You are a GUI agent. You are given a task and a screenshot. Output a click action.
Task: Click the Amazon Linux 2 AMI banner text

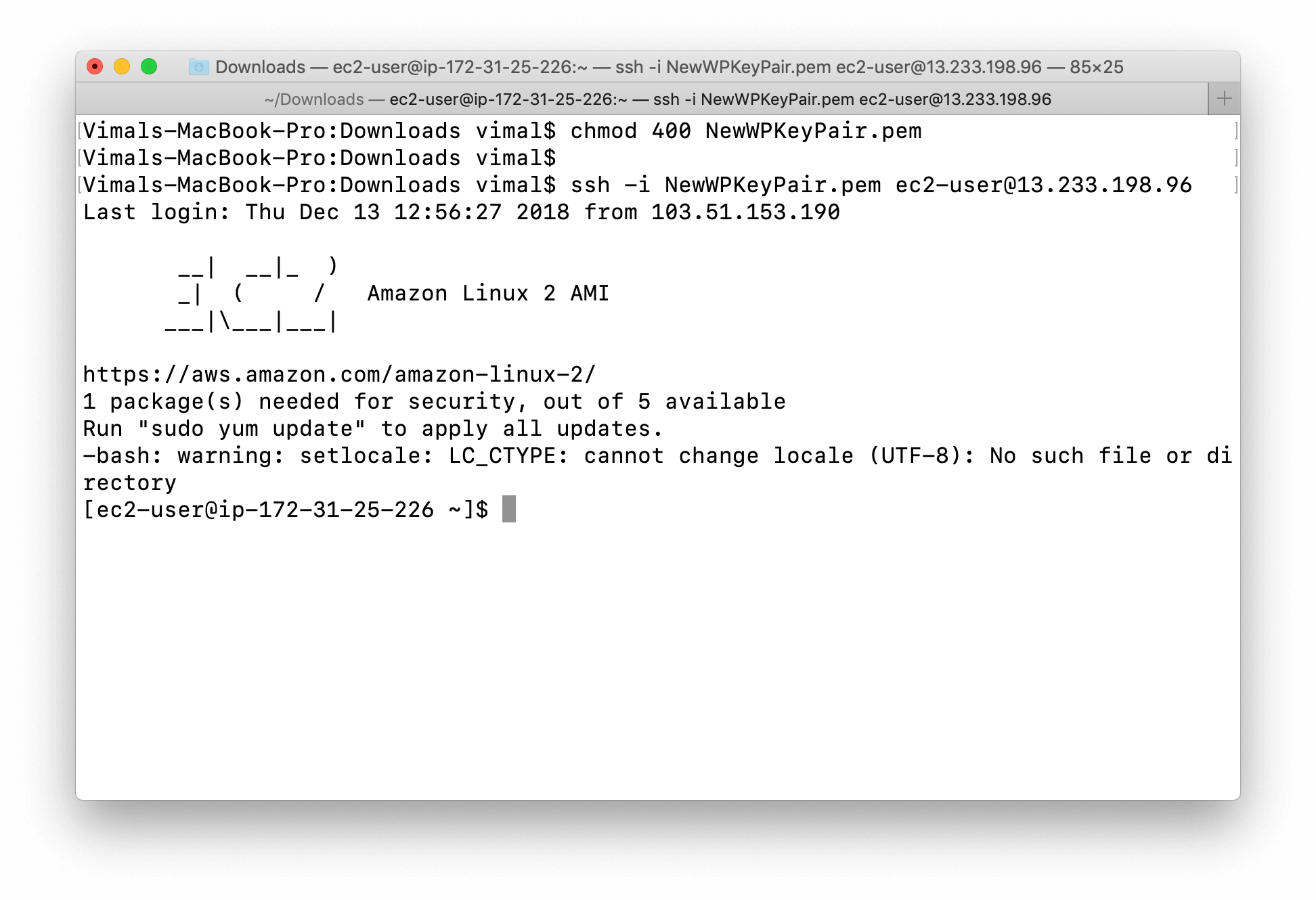488,293
